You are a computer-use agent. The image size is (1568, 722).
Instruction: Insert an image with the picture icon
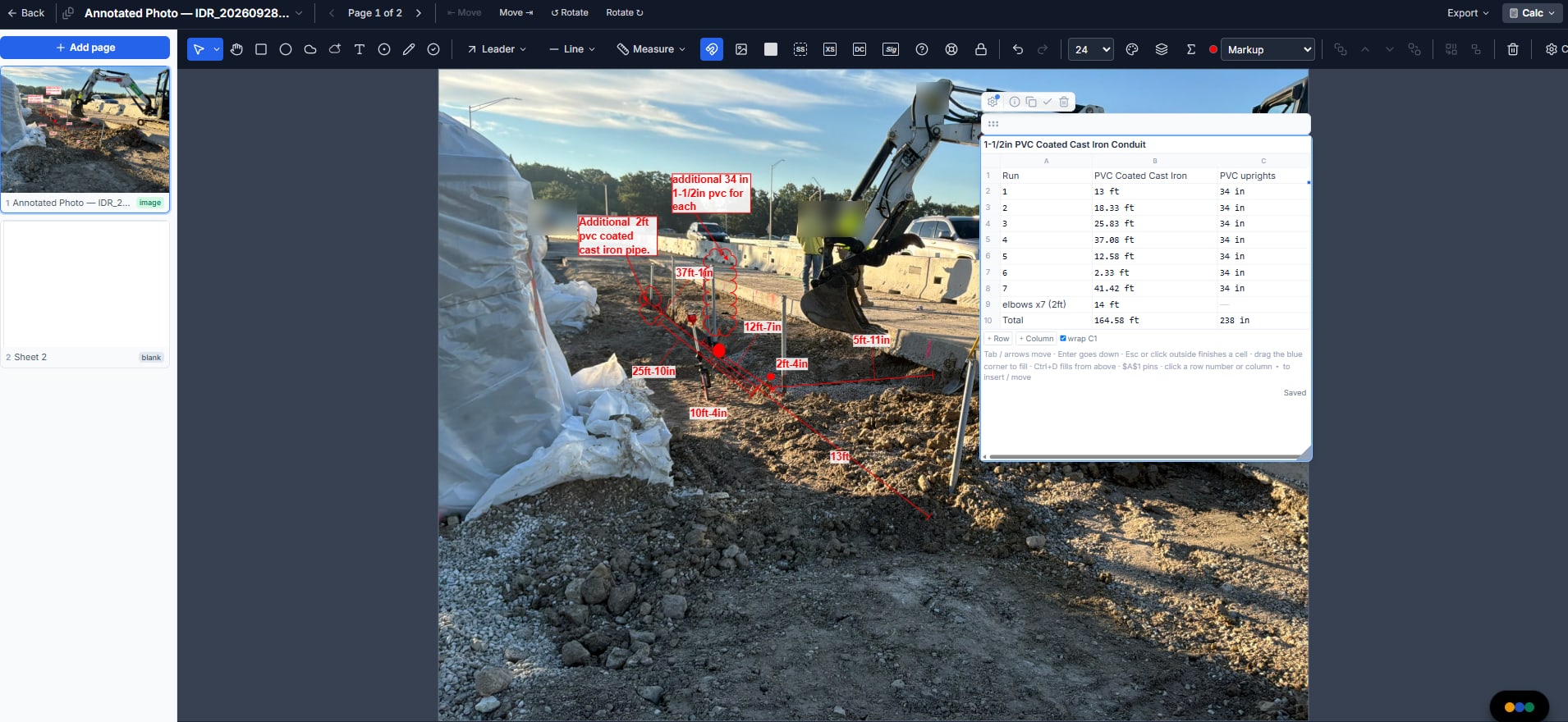click(x=741, y=49)
